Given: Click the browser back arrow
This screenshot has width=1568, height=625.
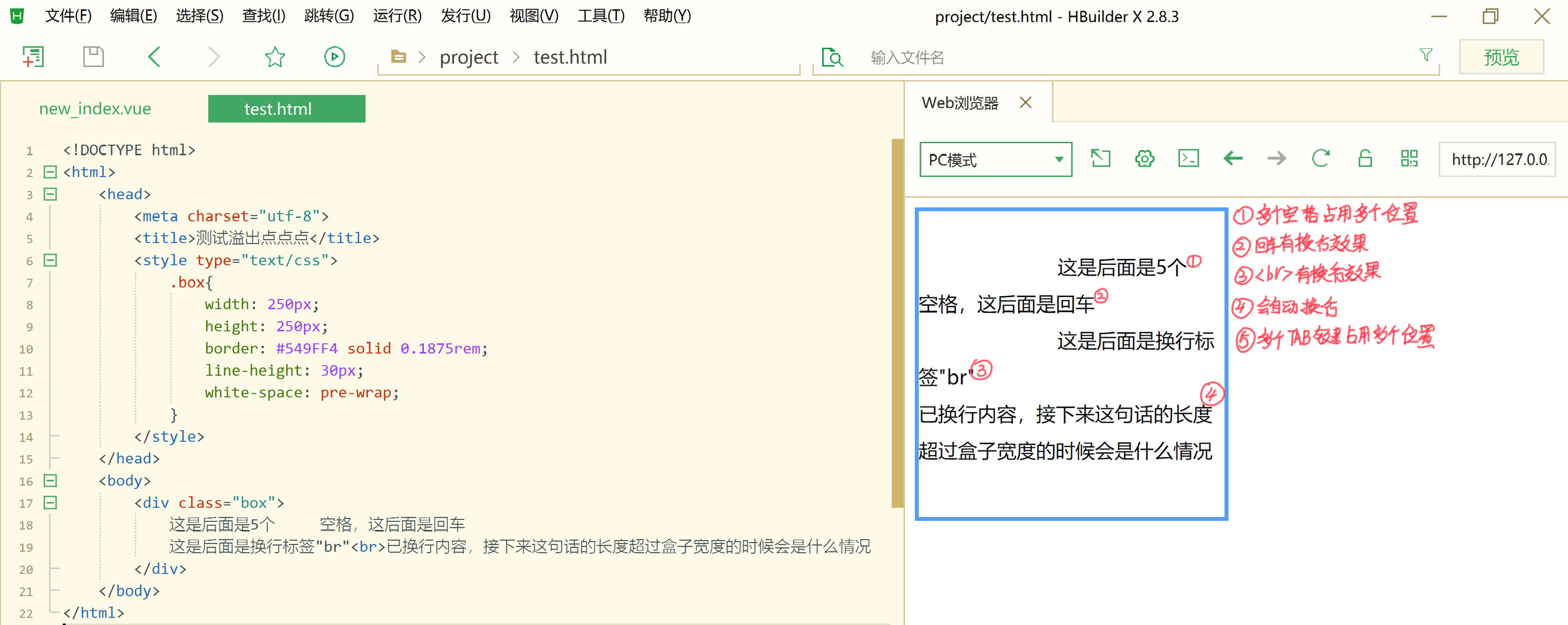Looking at the screenshot, I should [1233, 159].
